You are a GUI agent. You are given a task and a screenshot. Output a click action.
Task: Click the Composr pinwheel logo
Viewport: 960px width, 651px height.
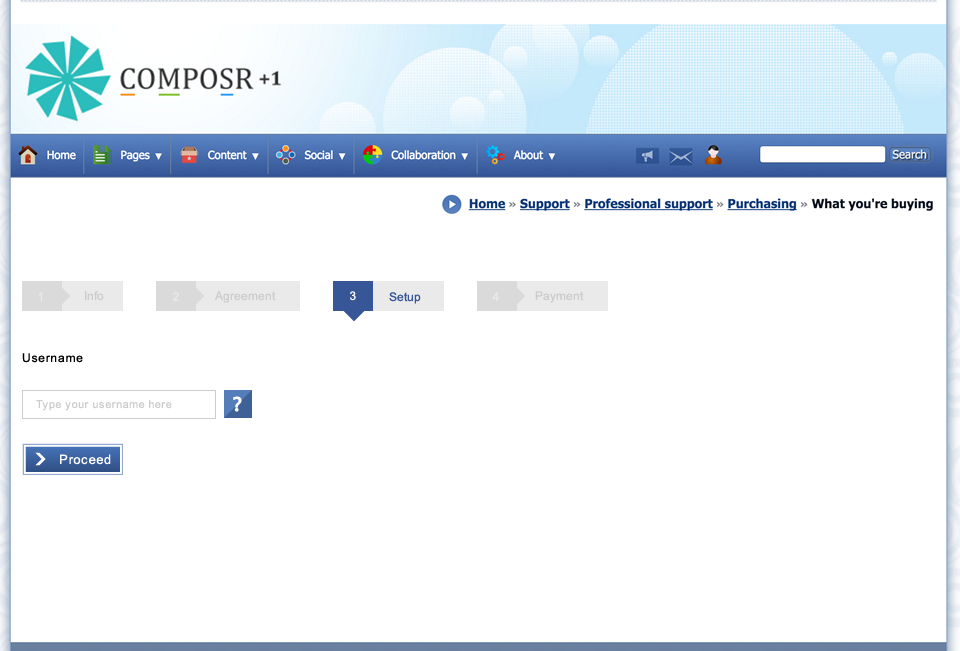click(x=68, y=78)
